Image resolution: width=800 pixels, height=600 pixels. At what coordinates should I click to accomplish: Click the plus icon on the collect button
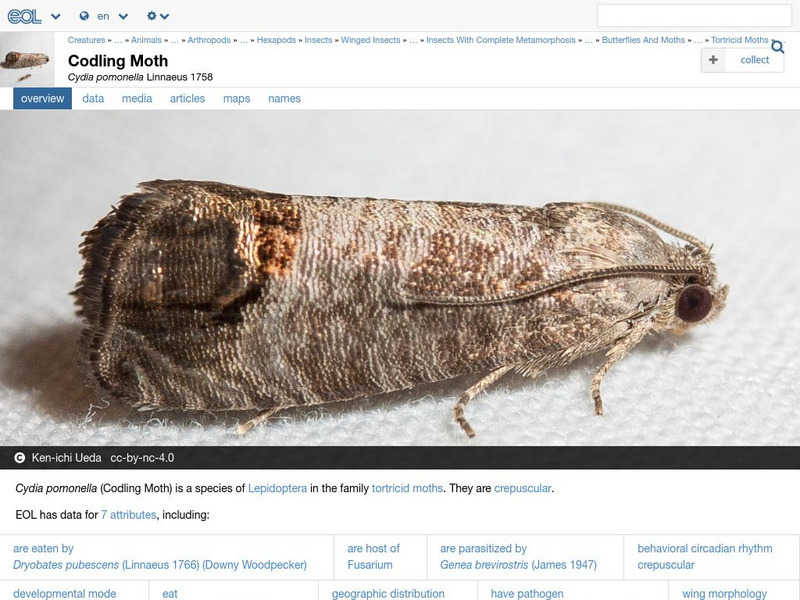click(712, 60)
